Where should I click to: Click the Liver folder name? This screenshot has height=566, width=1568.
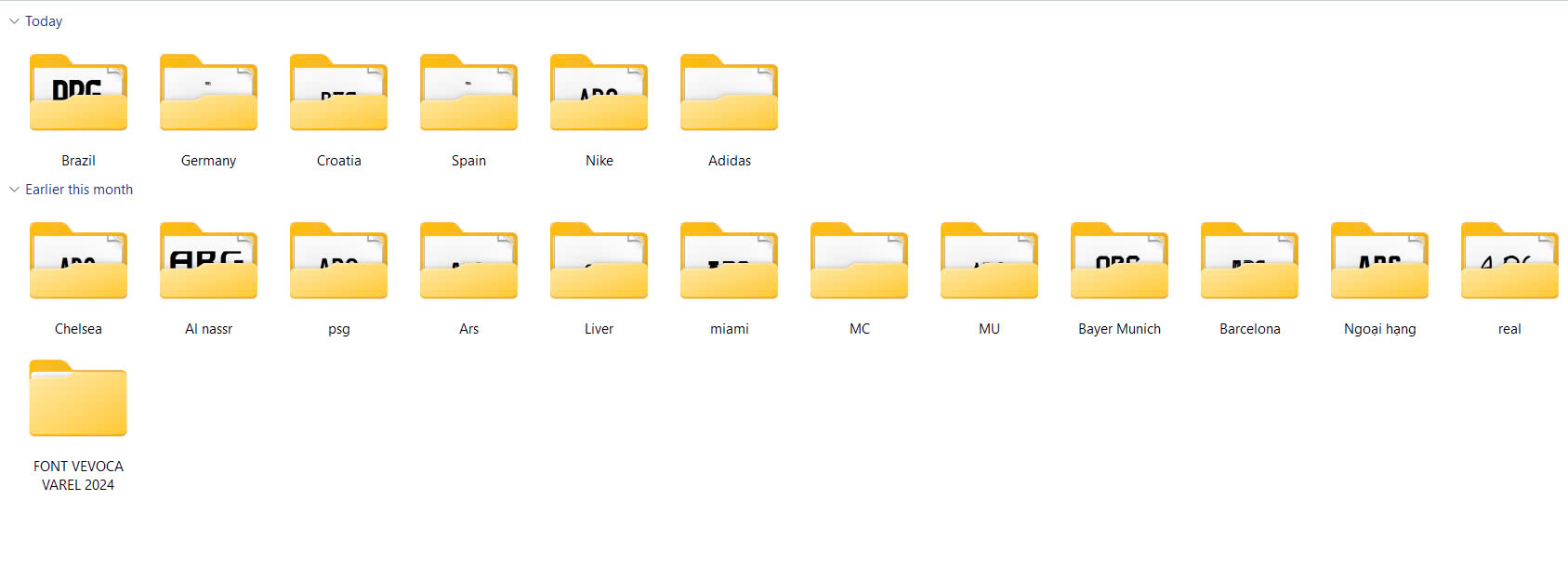coord(599,329)
